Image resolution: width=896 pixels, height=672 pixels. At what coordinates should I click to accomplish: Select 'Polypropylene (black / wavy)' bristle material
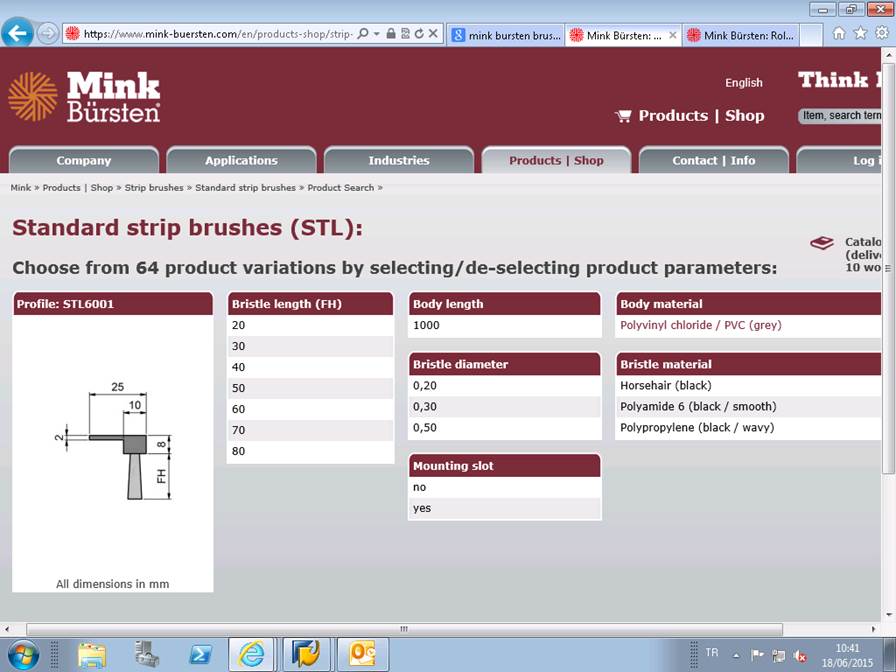[749, 428]
